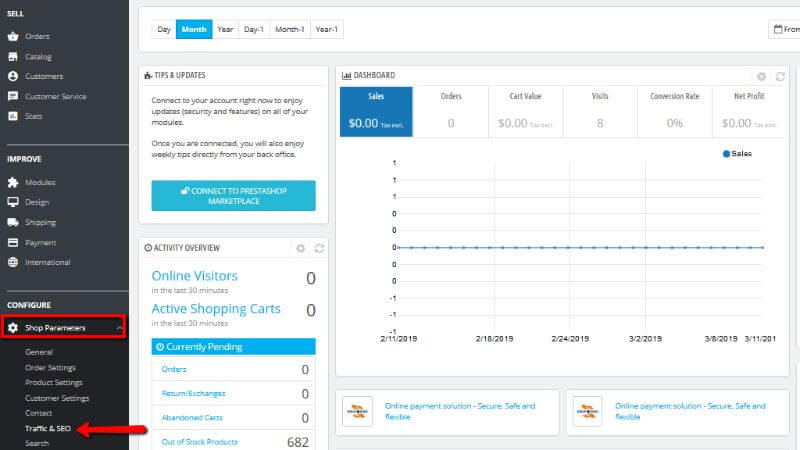Select the Conversion Rate metric tile
Screen dimensions: 800x450
tap(674, 112)
